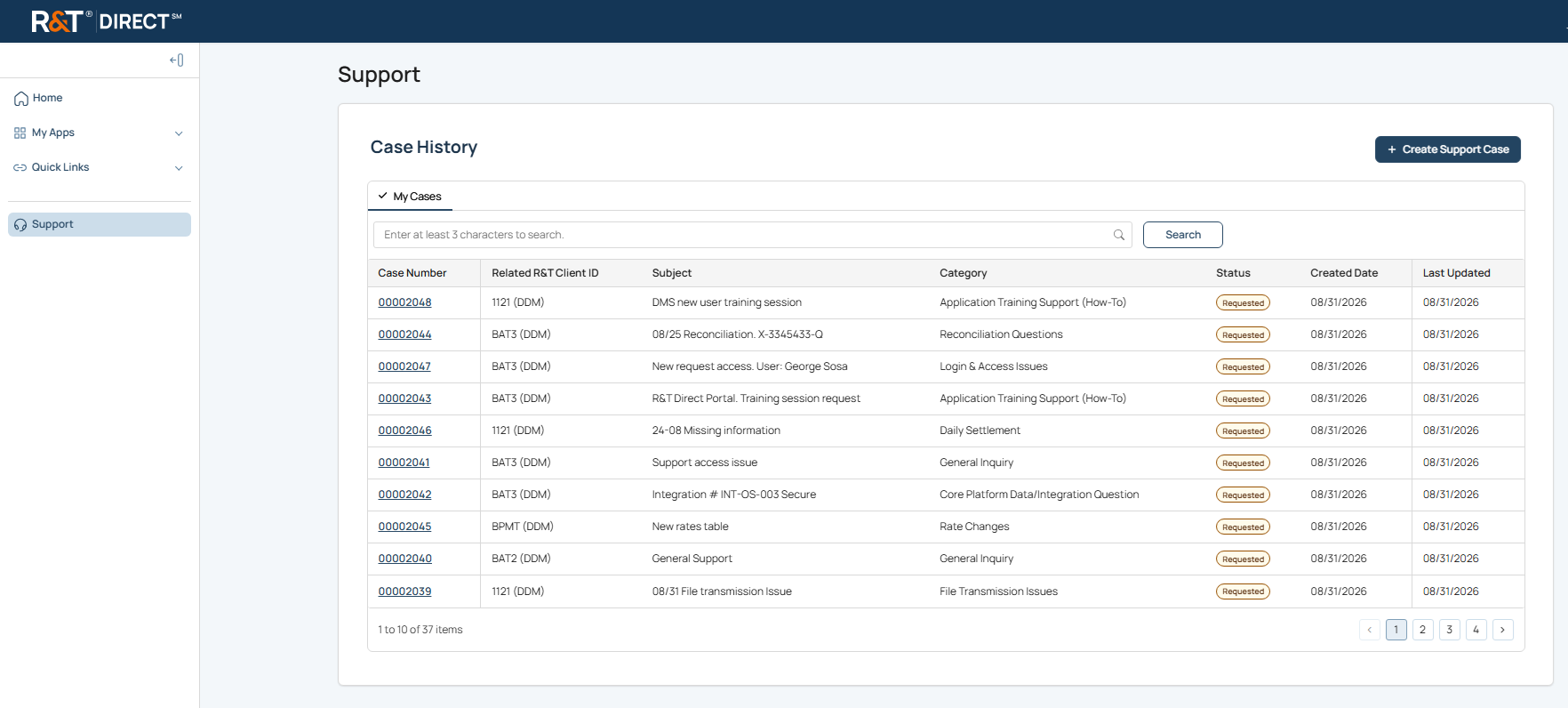
Task: Click the R&T Direct logo
Action: [x=106, y=20]
